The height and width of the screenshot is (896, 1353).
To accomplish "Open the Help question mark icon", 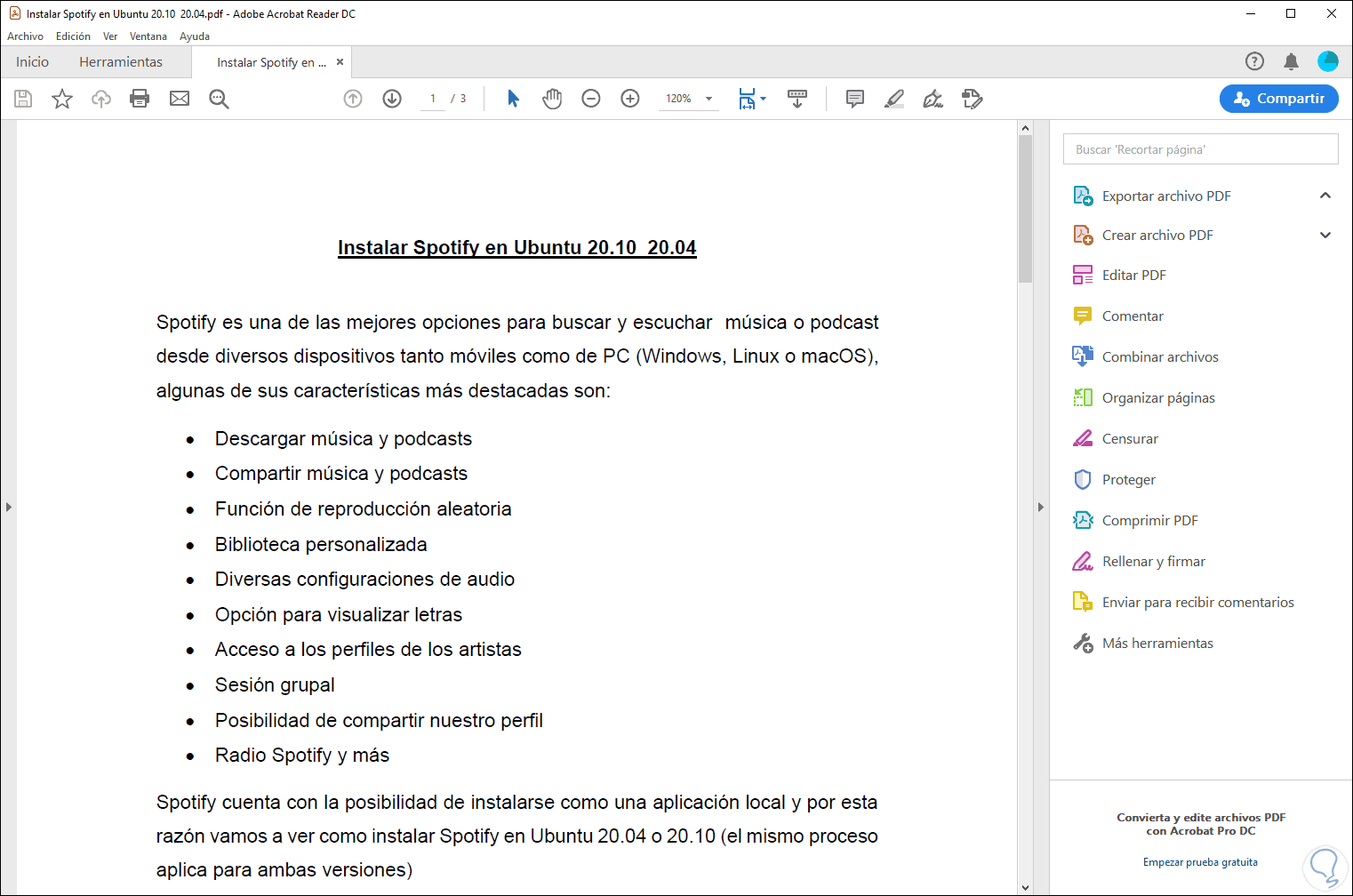I will pos(1254,61).
